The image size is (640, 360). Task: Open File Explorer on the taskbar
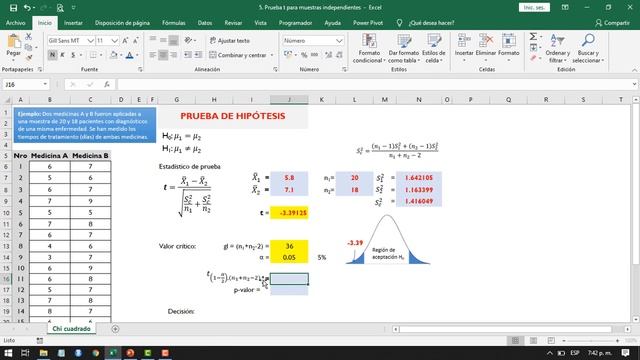click(x=43, y=353)
